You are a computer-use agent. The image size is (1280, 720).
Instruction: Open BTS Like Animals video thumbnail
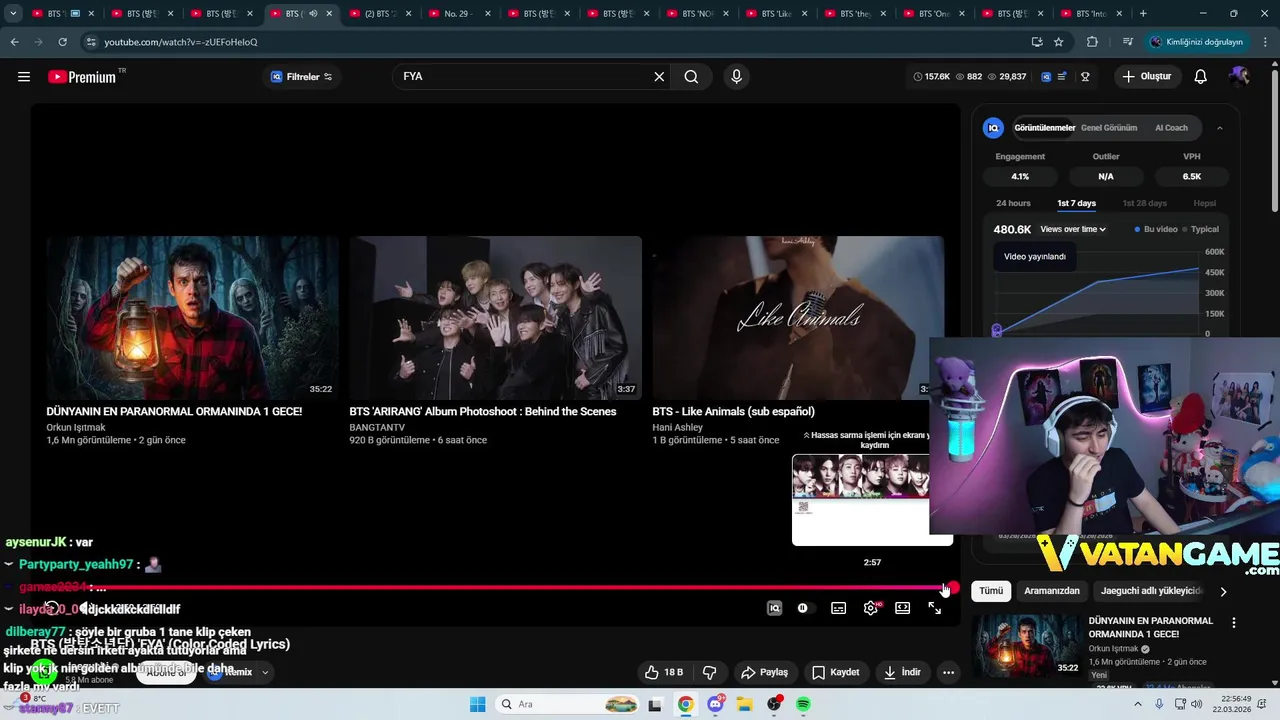pos(797,318)
